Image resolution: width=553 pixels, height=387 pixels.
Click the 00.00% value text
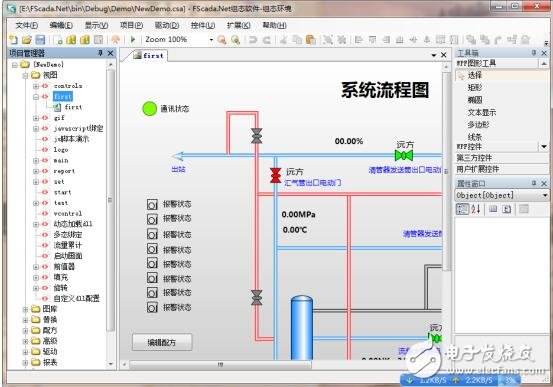point(349,141)
